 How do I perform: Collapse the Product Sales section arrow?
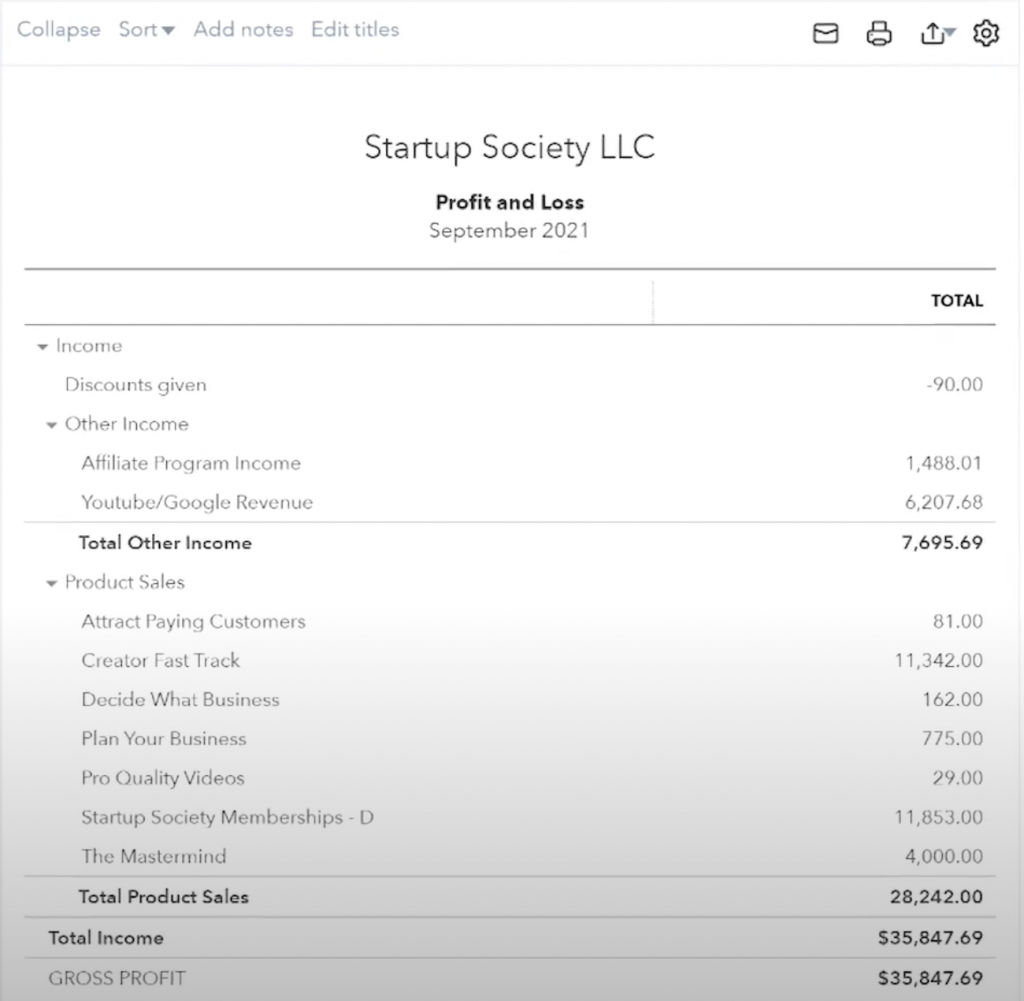(x=52, y=583)
